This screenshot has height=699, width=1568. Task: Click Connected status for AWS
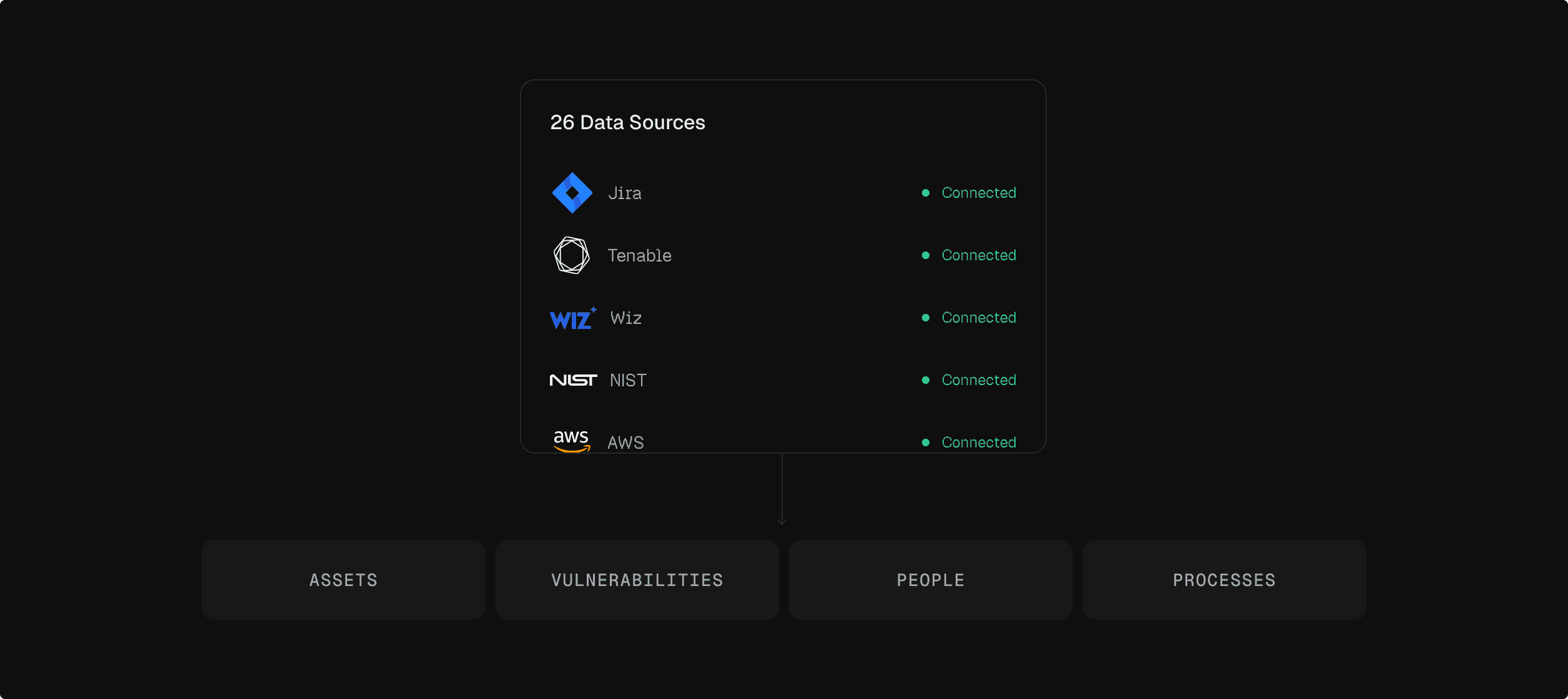tap(978, 442)
